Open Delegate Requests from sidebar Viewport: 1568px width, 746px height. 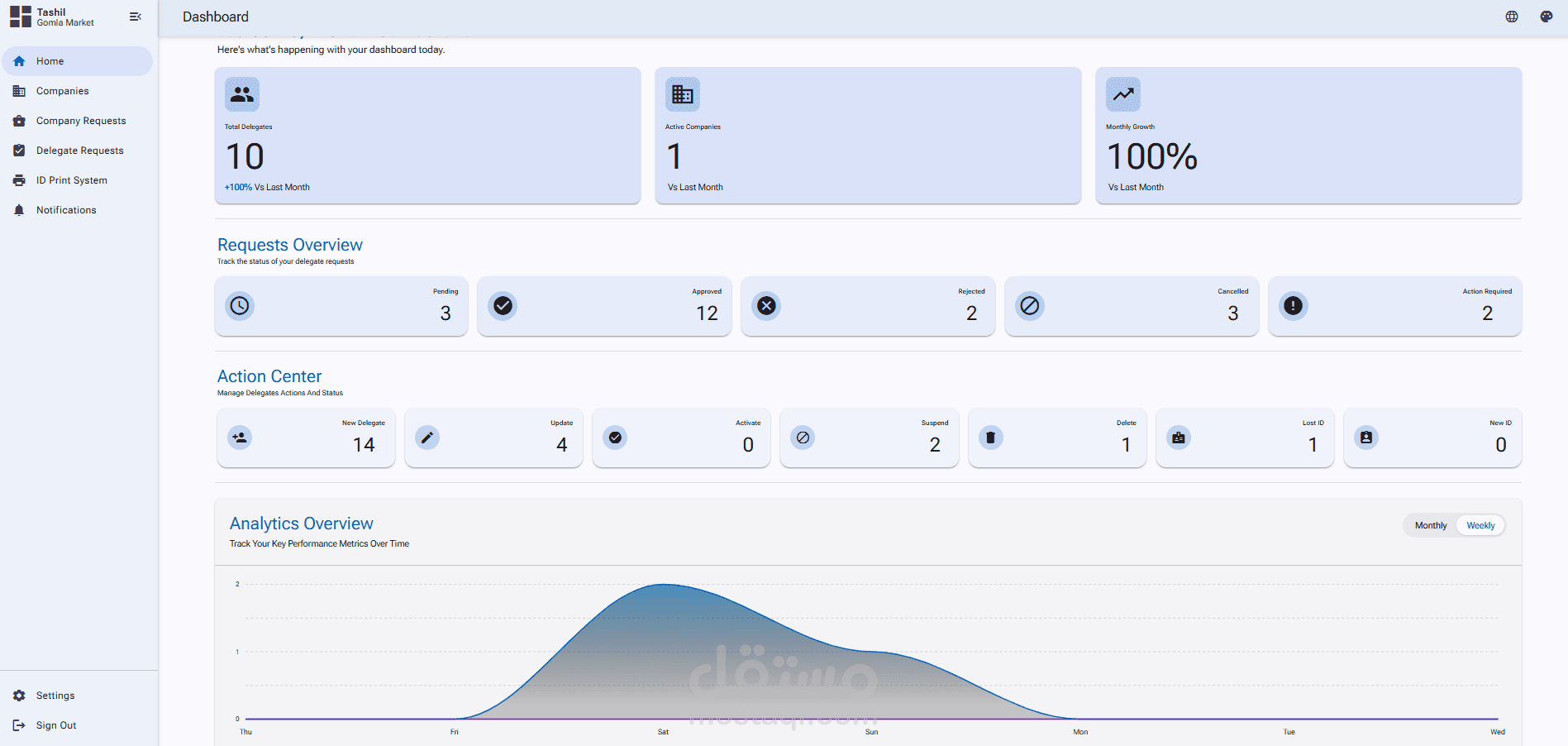coord(77,151)
